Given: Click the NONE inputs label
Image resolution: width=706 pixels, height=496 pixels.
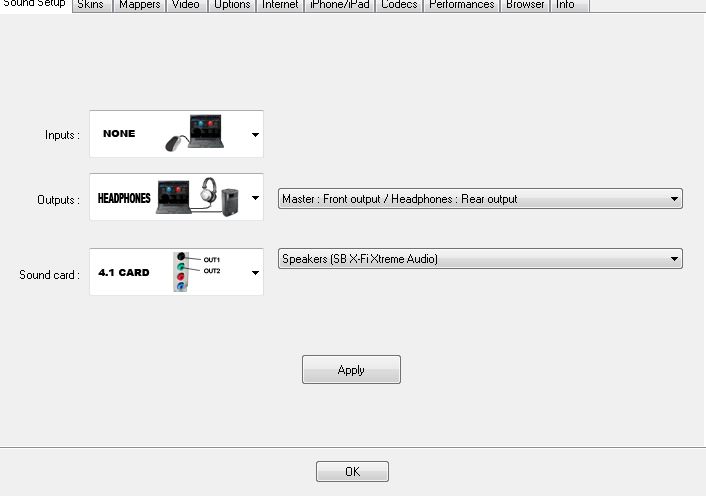Looking at the screenshot, I should pyautogui.click(x=119, y=134).
